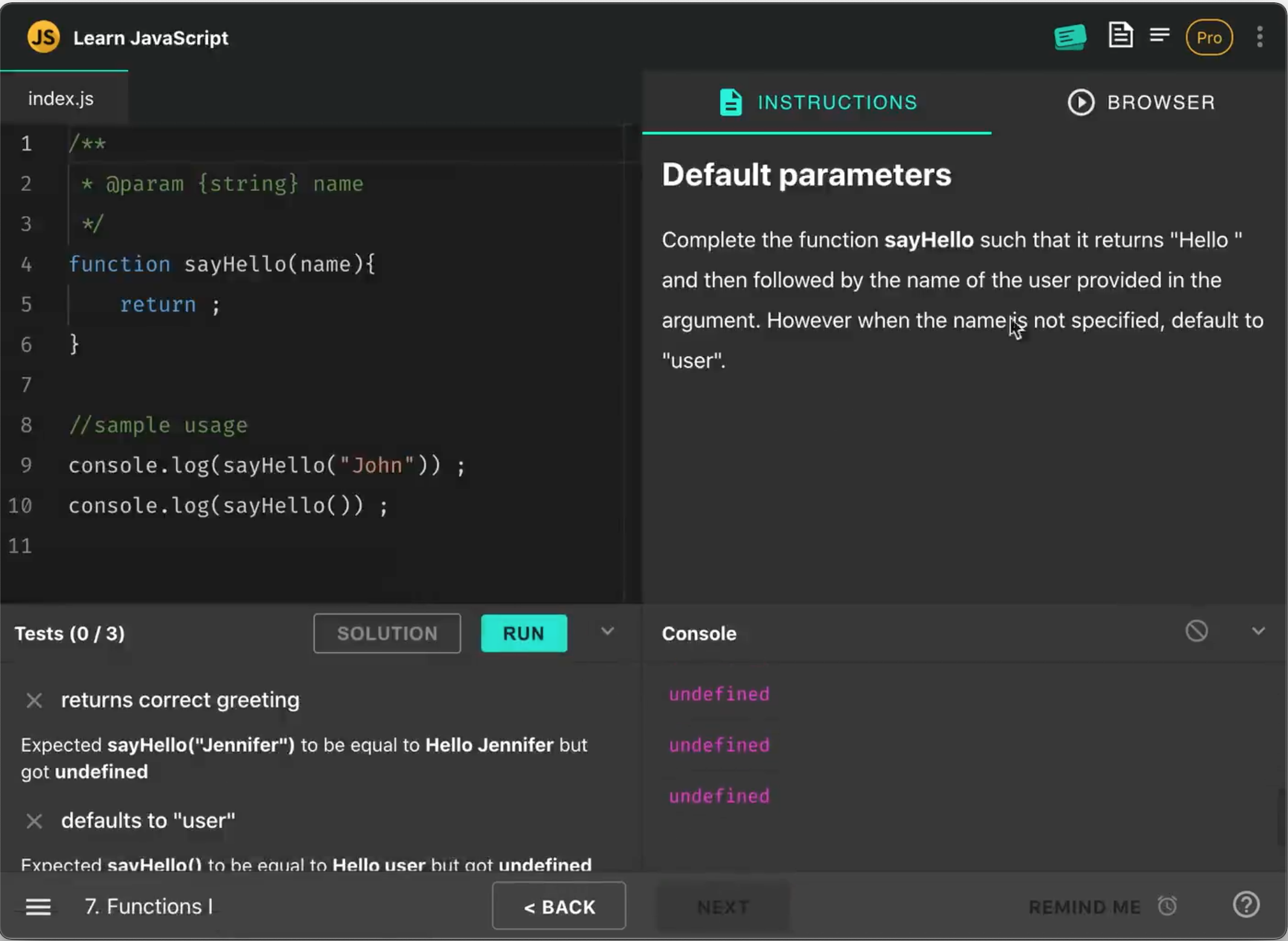Collapse the Console panel chevron
Viewport: 1288px width, 941px height.
point(1258,632)
